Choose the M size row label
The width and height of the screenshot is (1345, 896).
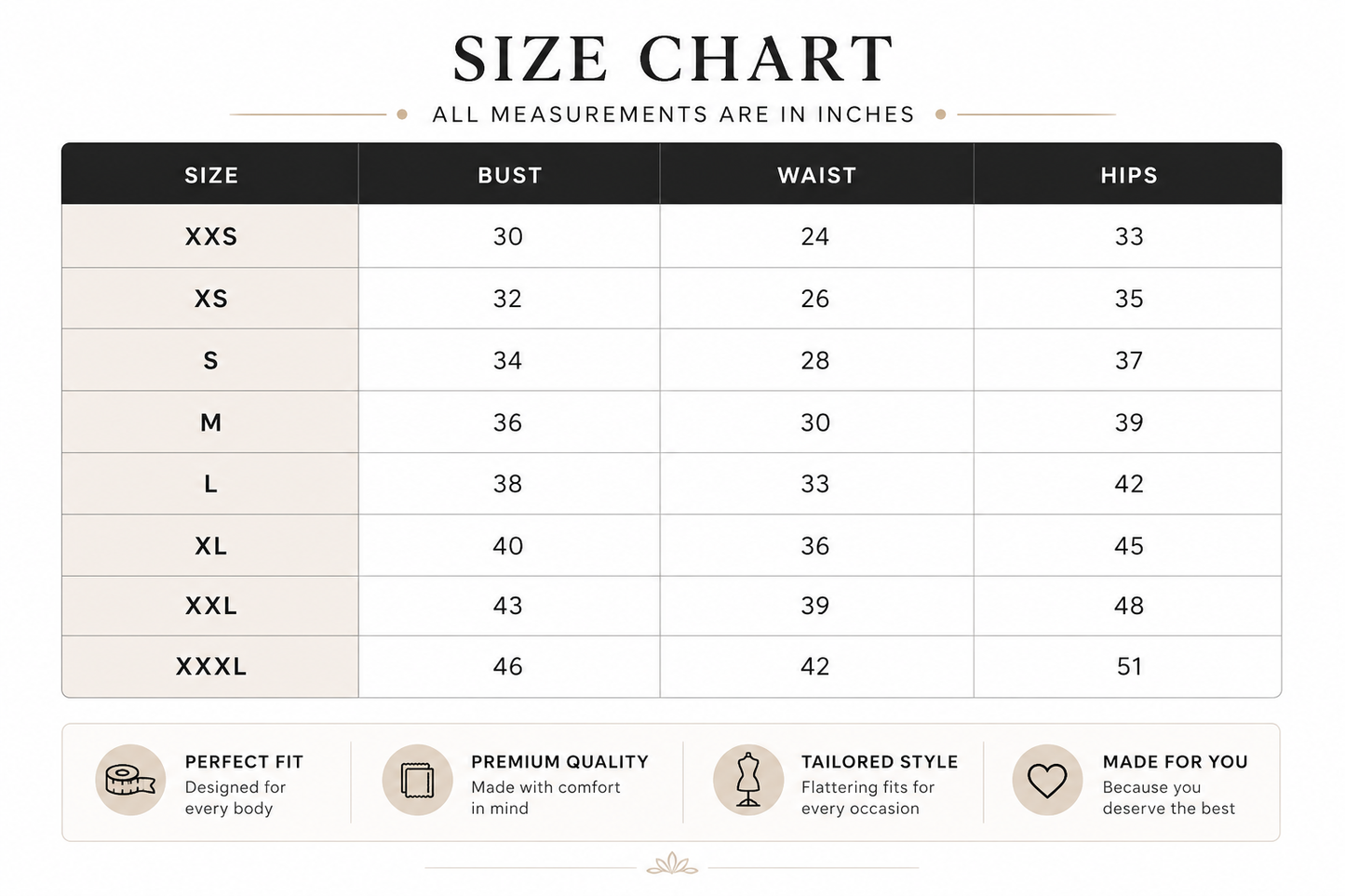pyautogui.click(x=211, y=422)
